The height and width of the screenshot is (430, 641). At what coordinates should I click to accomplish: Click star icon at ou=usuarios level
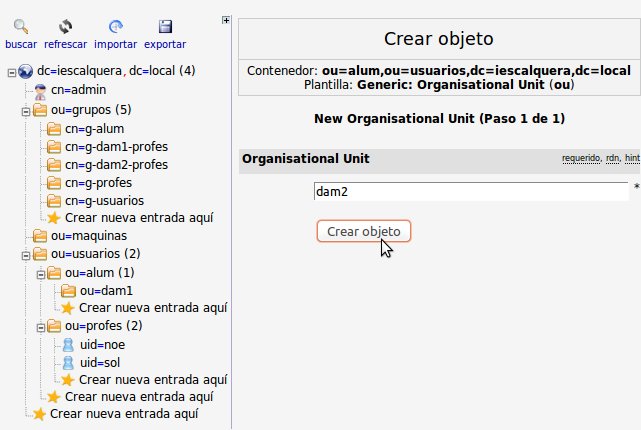pyautogui.click(x=54, y=397)
